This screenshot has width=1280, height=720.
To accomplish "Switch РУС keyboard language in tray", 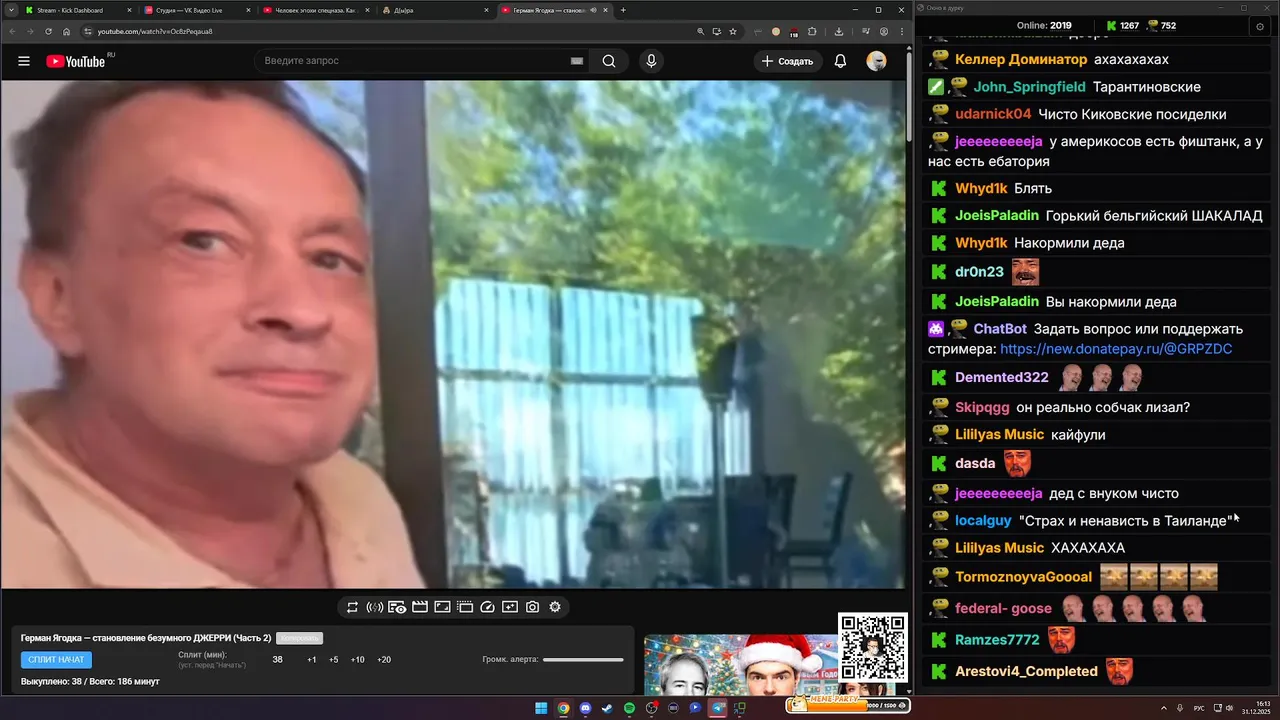I will pos(1199,708).
